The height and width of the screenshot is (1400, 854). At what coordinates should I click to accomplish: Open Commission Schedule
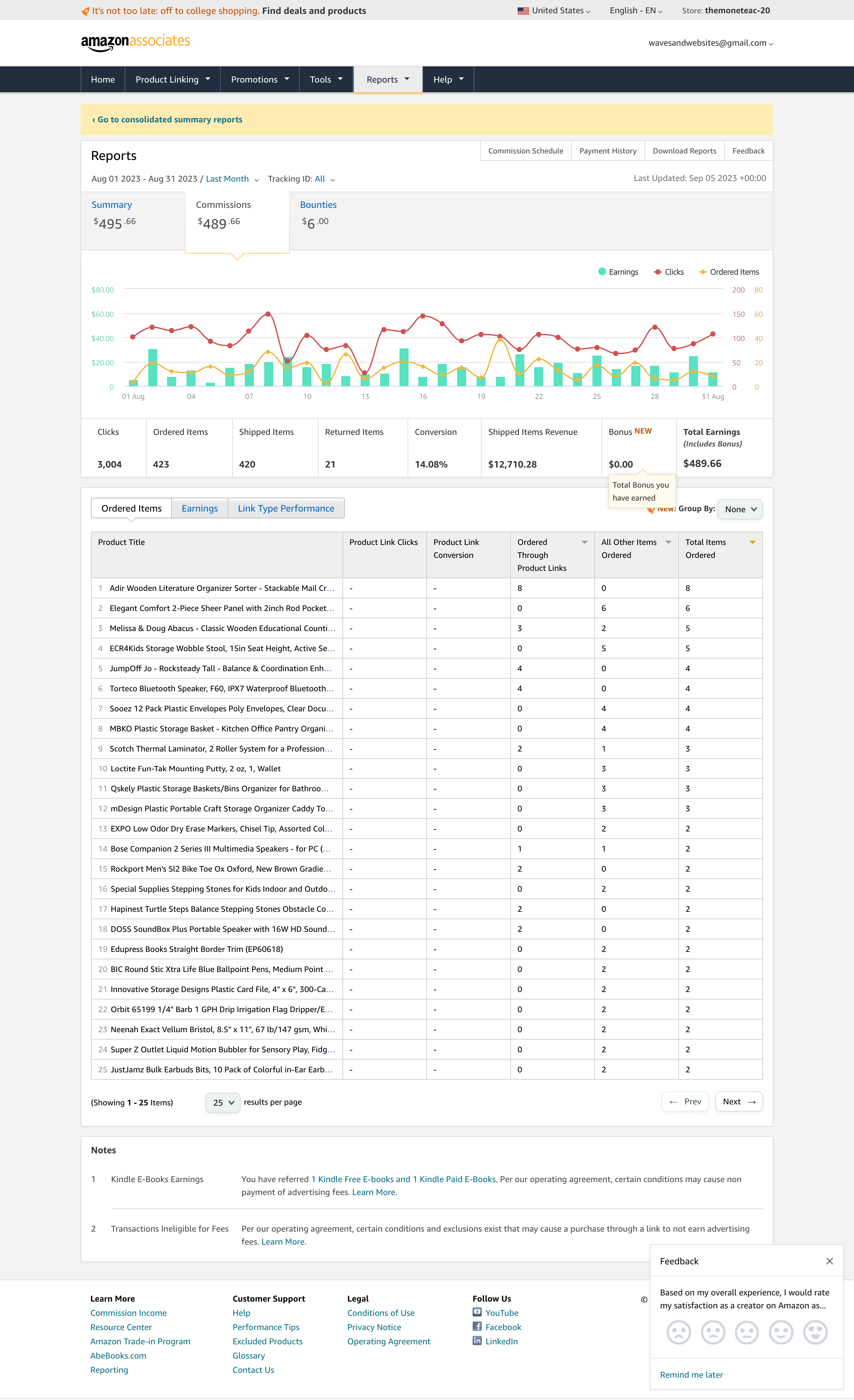526,151
